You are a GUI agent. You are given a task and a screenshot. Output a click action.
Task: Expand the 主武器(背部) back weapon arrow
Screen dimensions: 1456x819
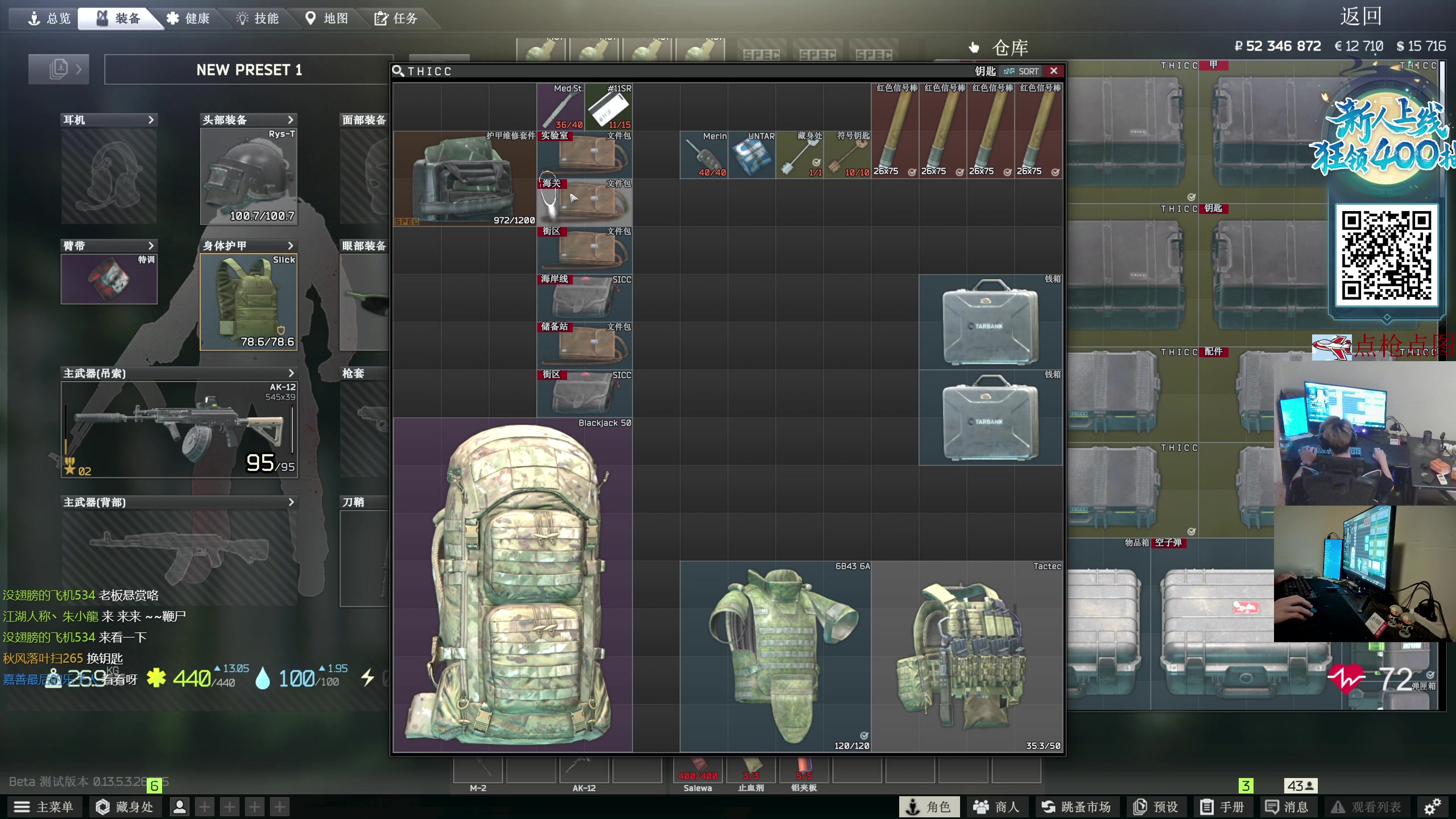click(x=291, y=502)
